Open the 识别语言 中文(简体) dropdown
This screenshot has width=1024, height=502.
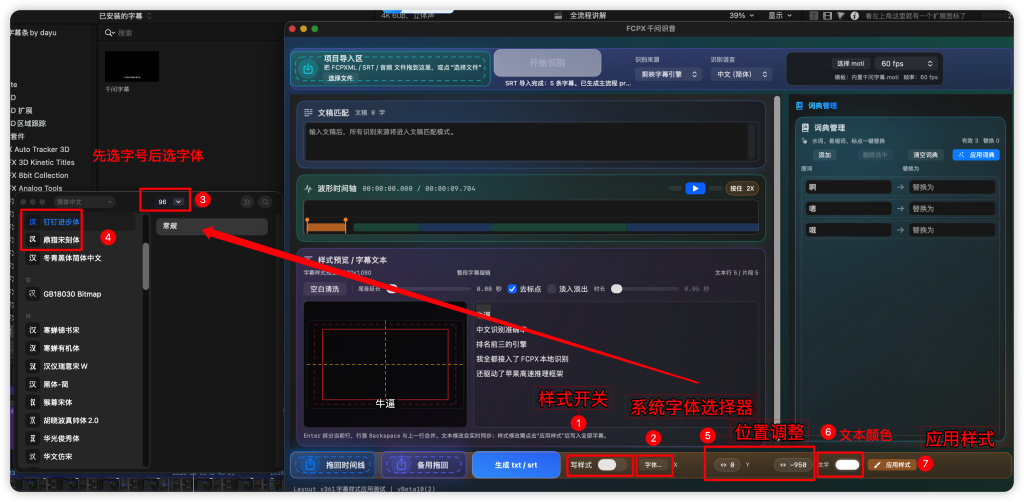pos(741,74)
